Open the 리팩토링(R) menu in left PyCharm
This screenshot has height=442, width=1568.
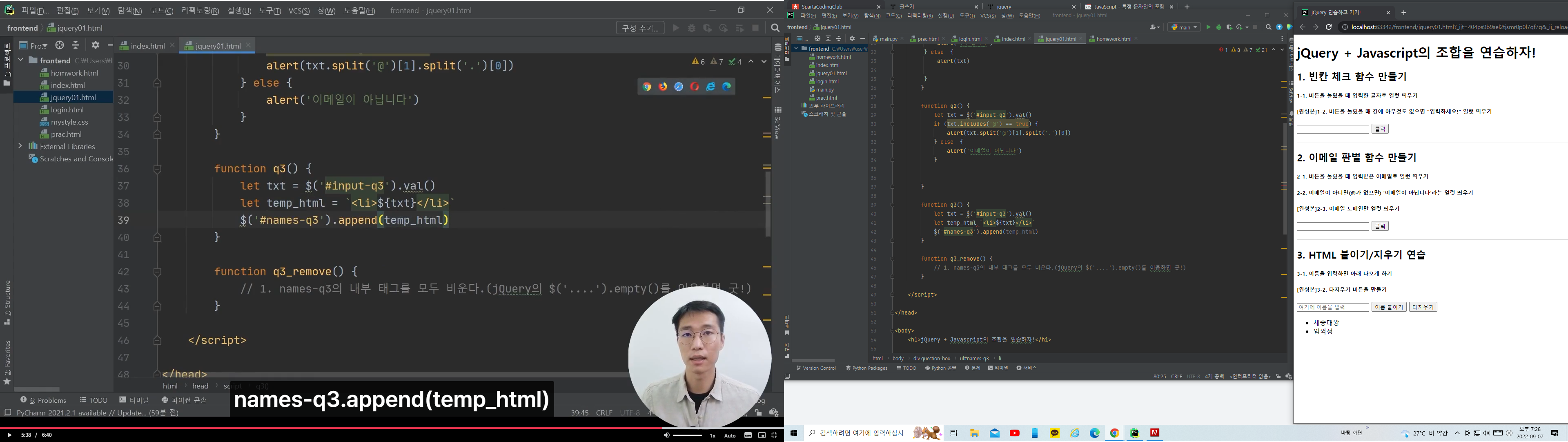200,11
